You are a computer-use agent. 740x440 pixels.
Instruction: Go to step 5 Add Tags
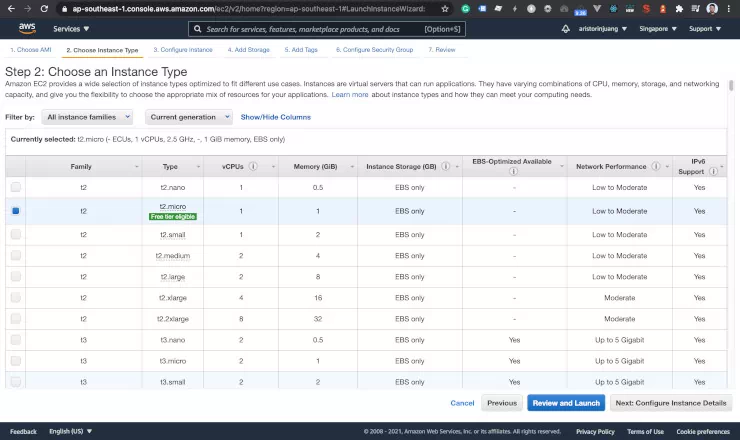click(x=301, y=50)
